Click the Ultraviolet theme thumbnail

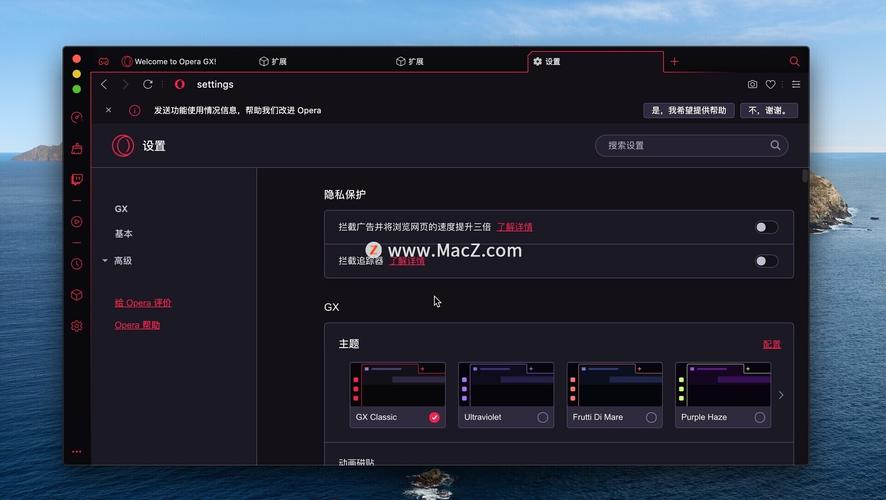506,385
